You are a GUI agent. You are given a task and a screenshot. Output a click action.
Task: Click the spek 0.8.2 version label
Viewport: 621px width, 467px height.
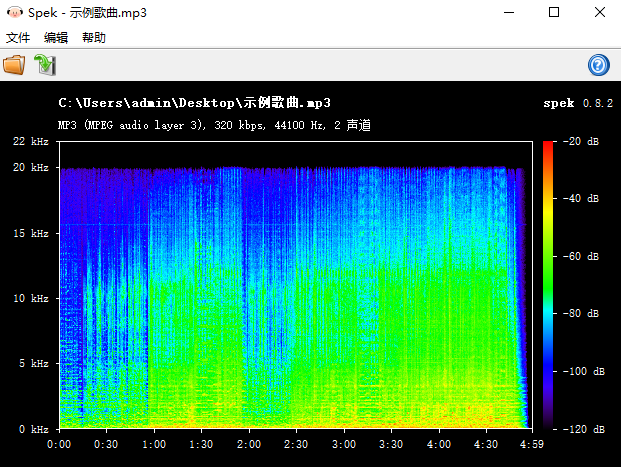[577, 103]
